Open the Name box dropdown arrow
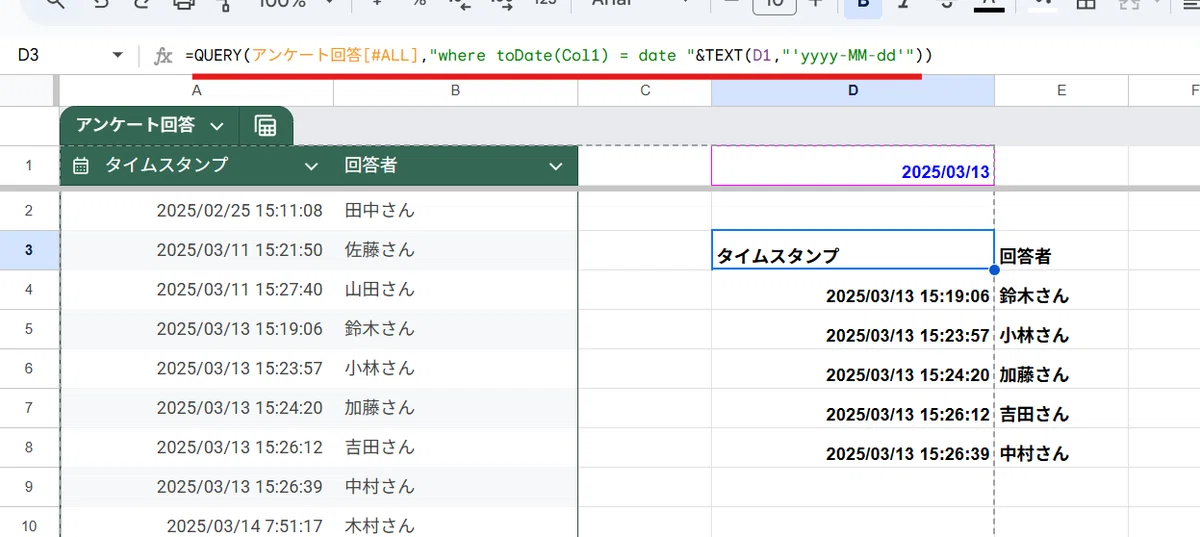Screen dimensions: 1200x537 click(118, 55)
